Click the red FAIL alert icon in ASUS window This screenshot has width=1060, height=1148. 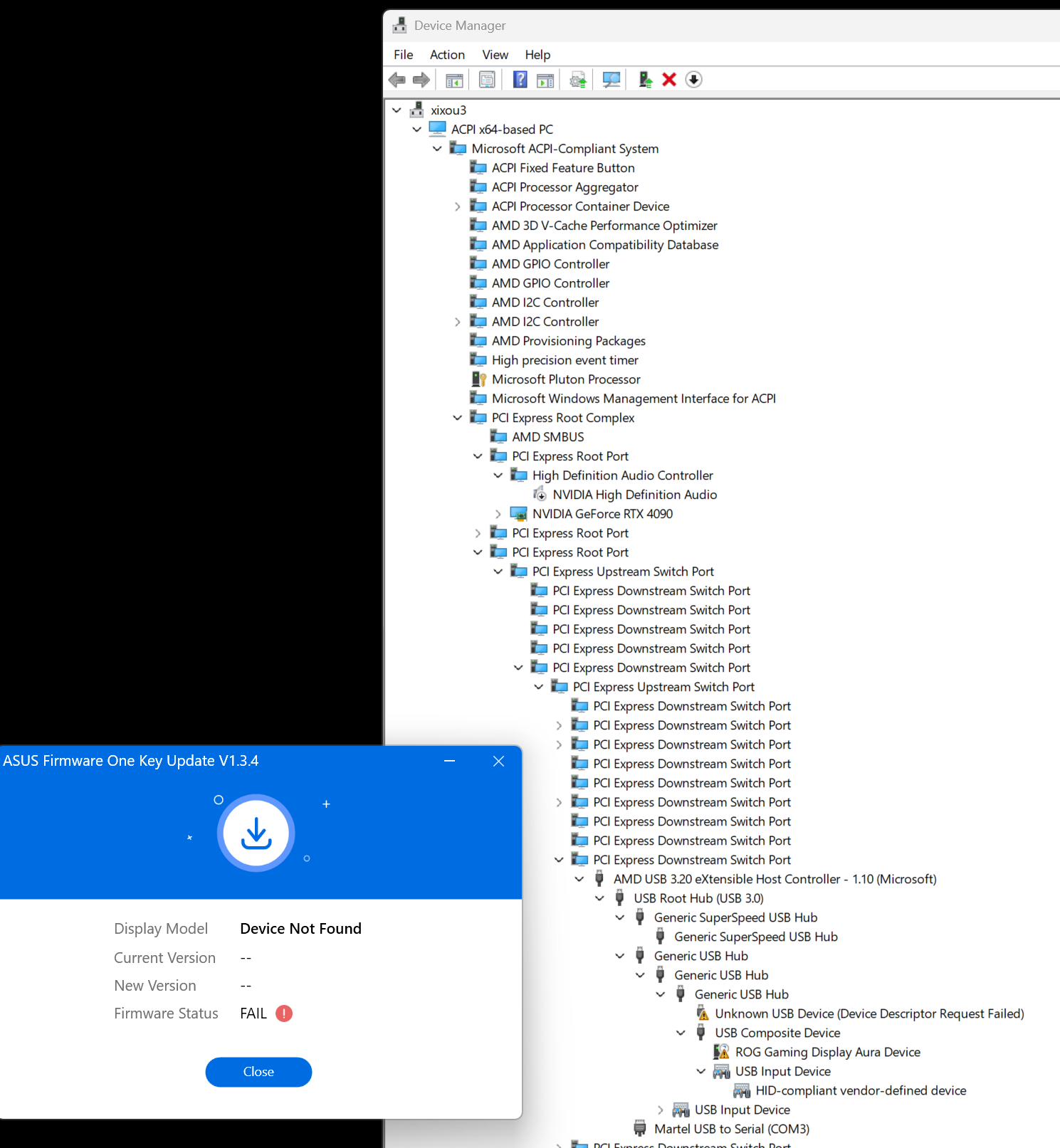click(284, 1013)
